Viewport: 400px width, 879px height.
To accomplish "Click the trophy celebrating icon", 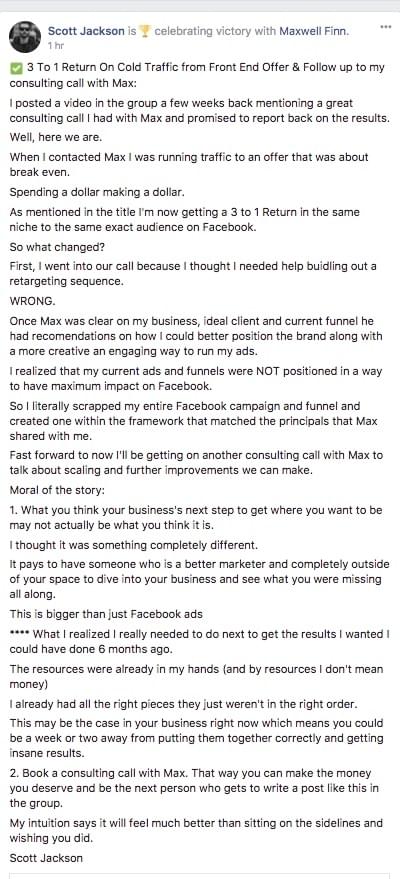I will pos(145,31).
